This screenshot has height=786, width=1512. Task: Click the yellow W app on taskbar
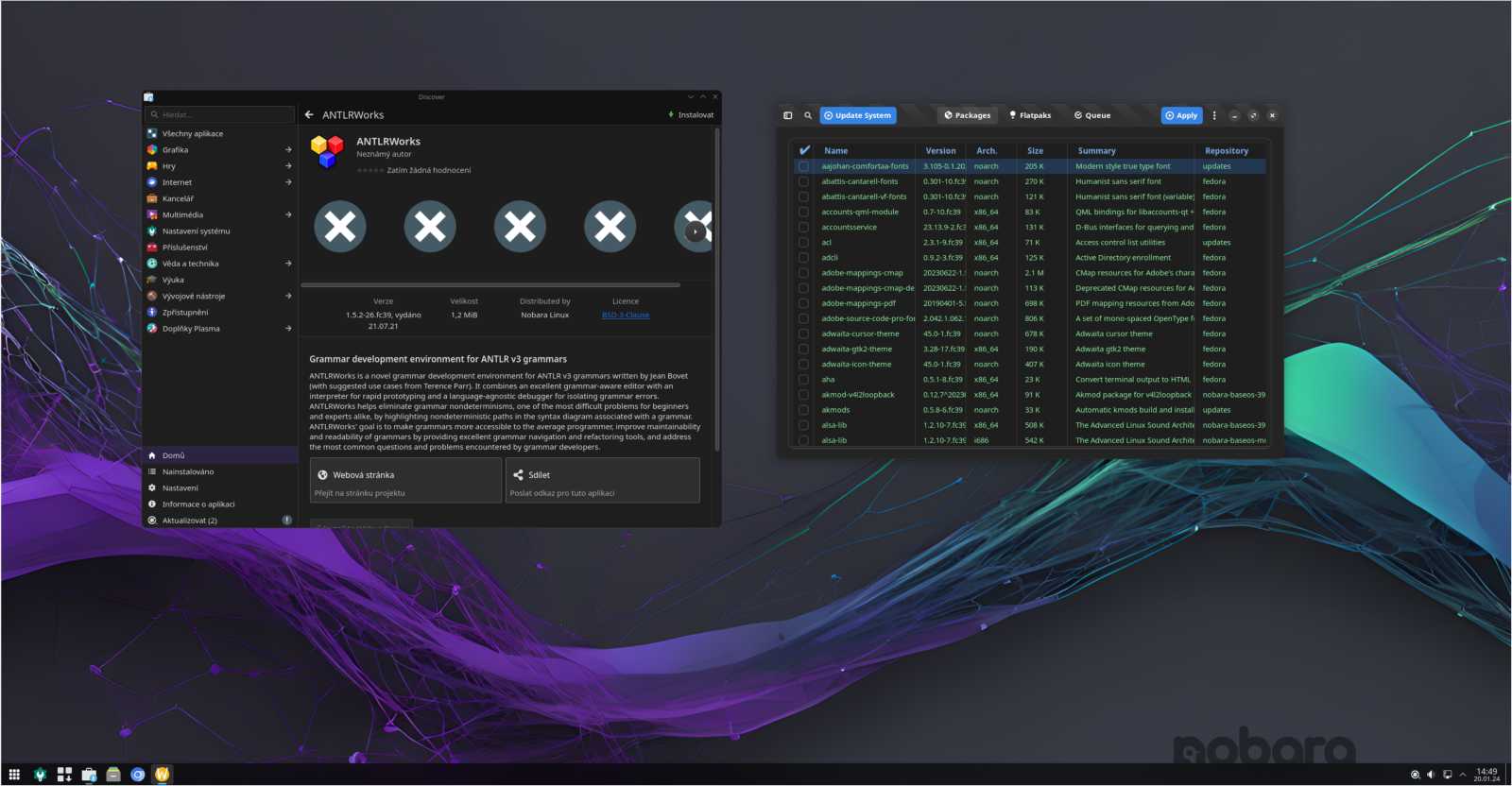pos(163,775)
